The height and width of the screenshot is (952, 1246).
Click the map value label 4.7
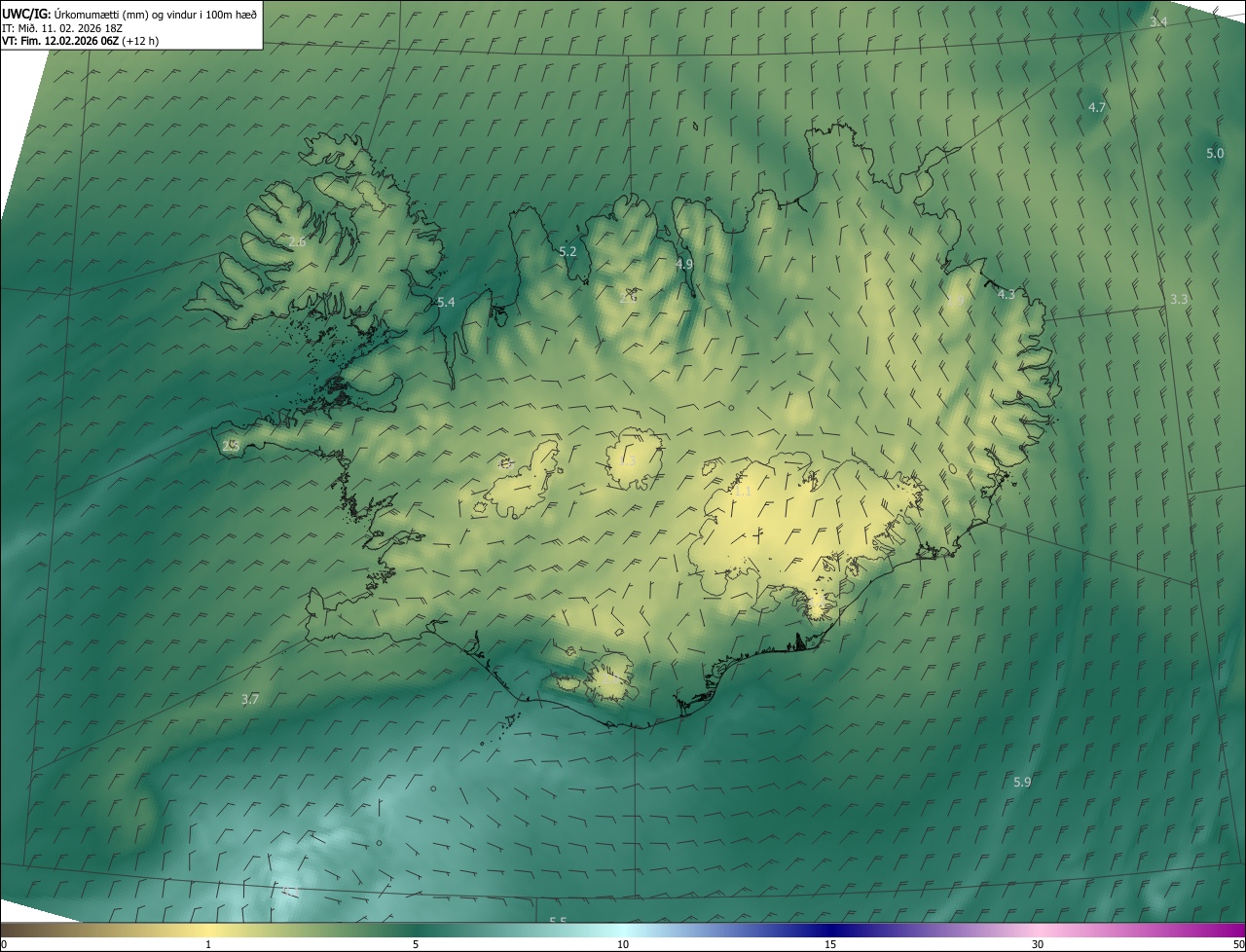coord(1097,107)
